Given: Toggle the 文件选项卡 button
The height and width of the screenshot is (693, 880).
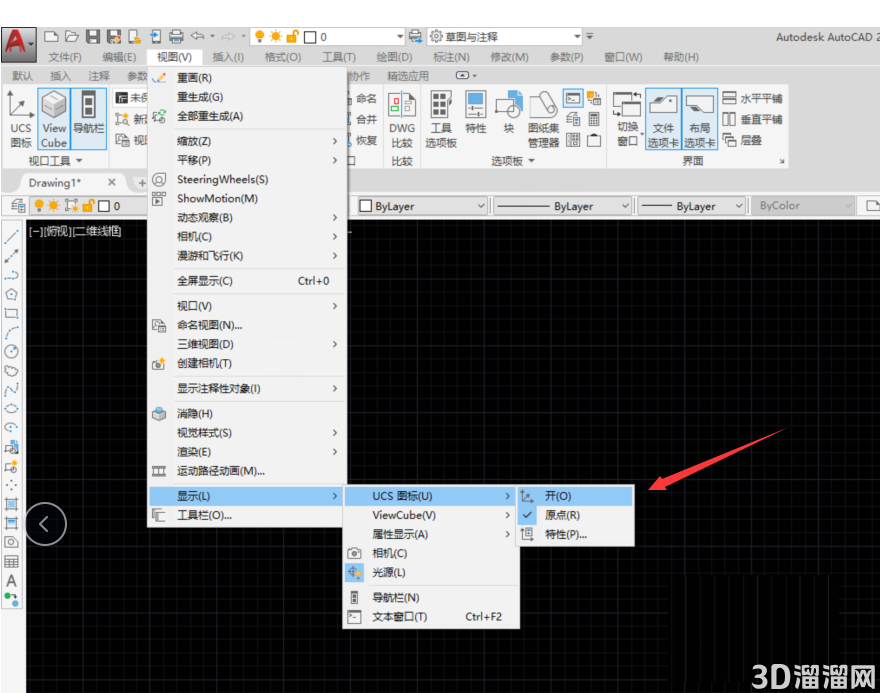Looking at the screenshot, I should click(663, 119).
